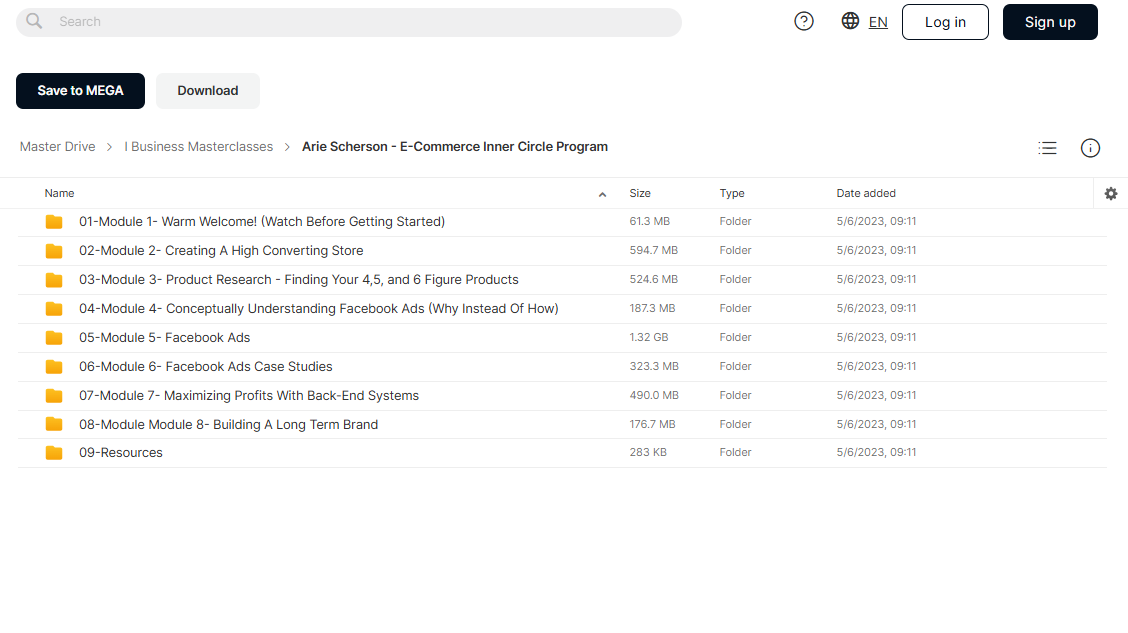This screenshot has width=1128, height=633.
Task: Click Save to MEGA button
Action: coord(81,91)
